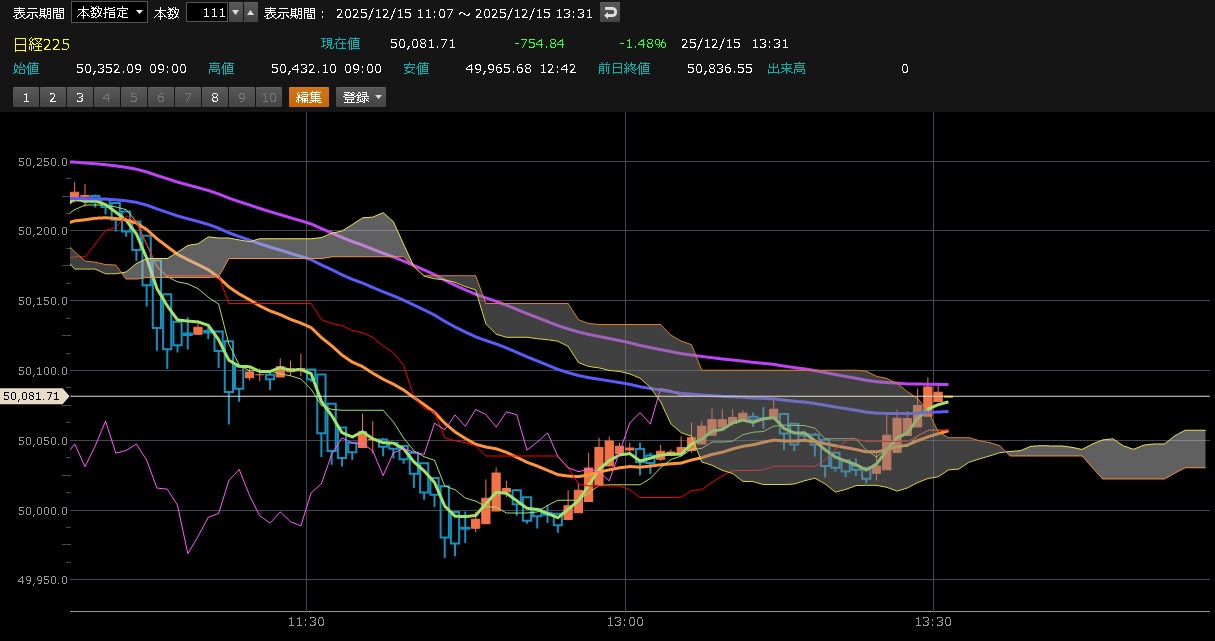
Task: Select chart preset 3
Action: 79,97
